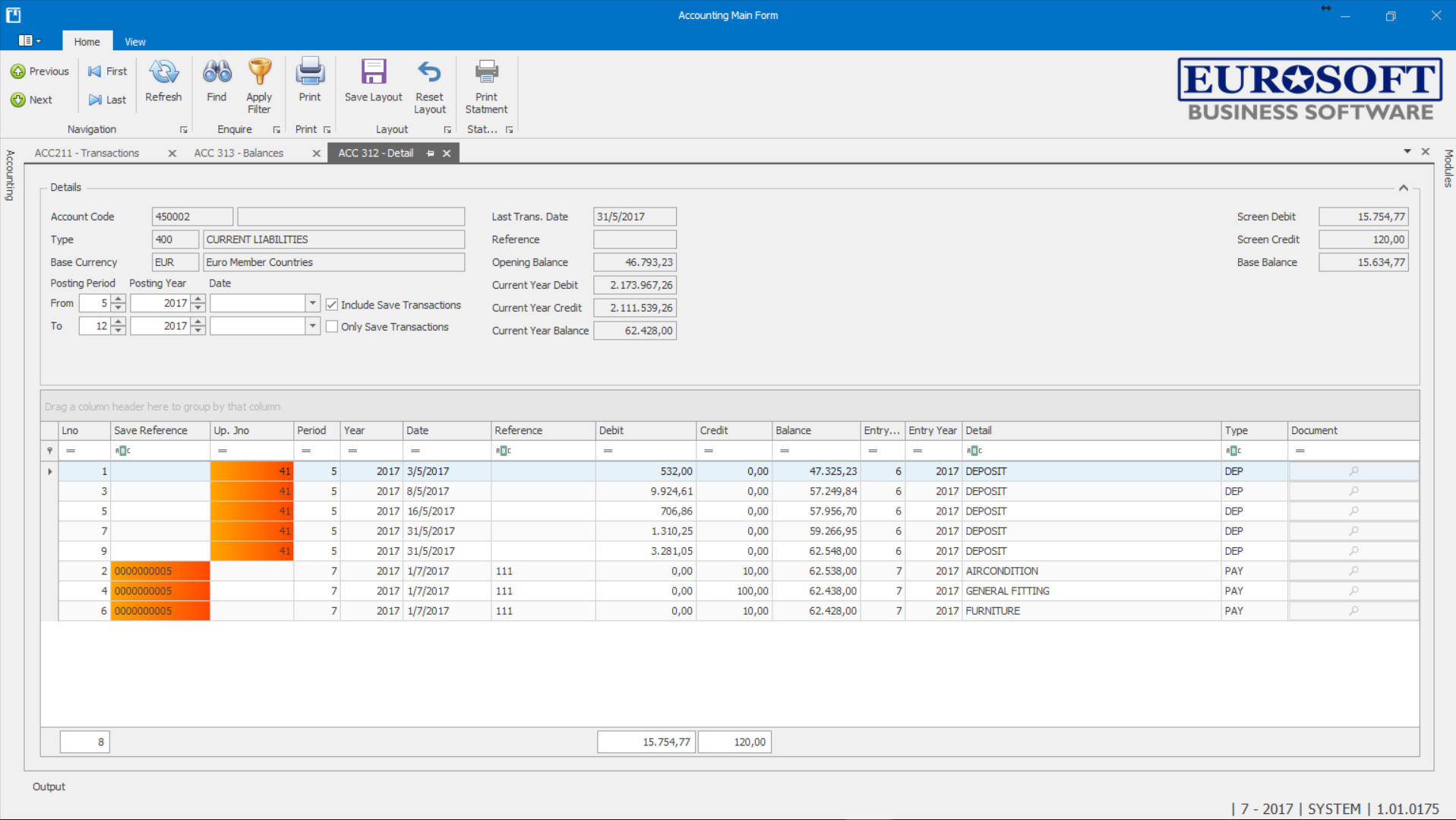Click the Apply Filter funnel icon

tap(259, 73)
